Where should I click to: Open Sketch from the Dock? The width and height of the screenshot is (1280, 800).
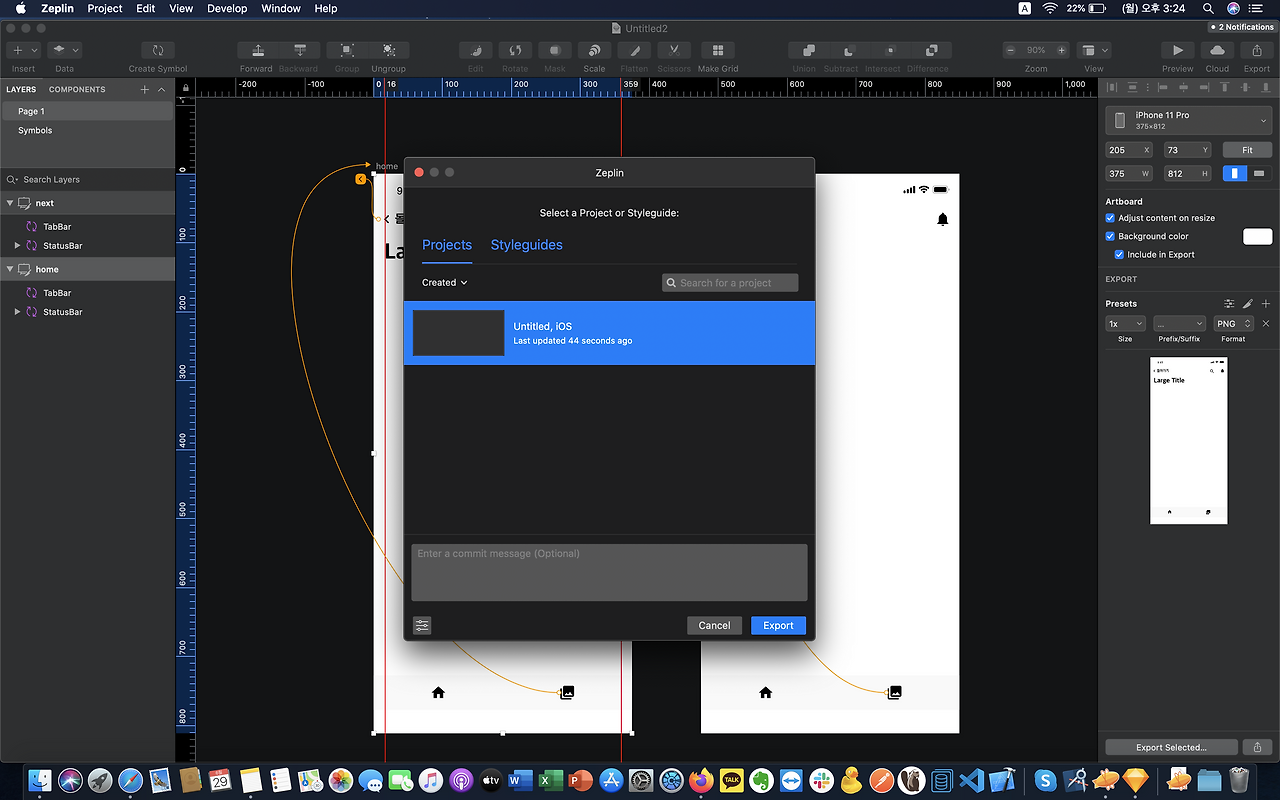(1137, 780)
